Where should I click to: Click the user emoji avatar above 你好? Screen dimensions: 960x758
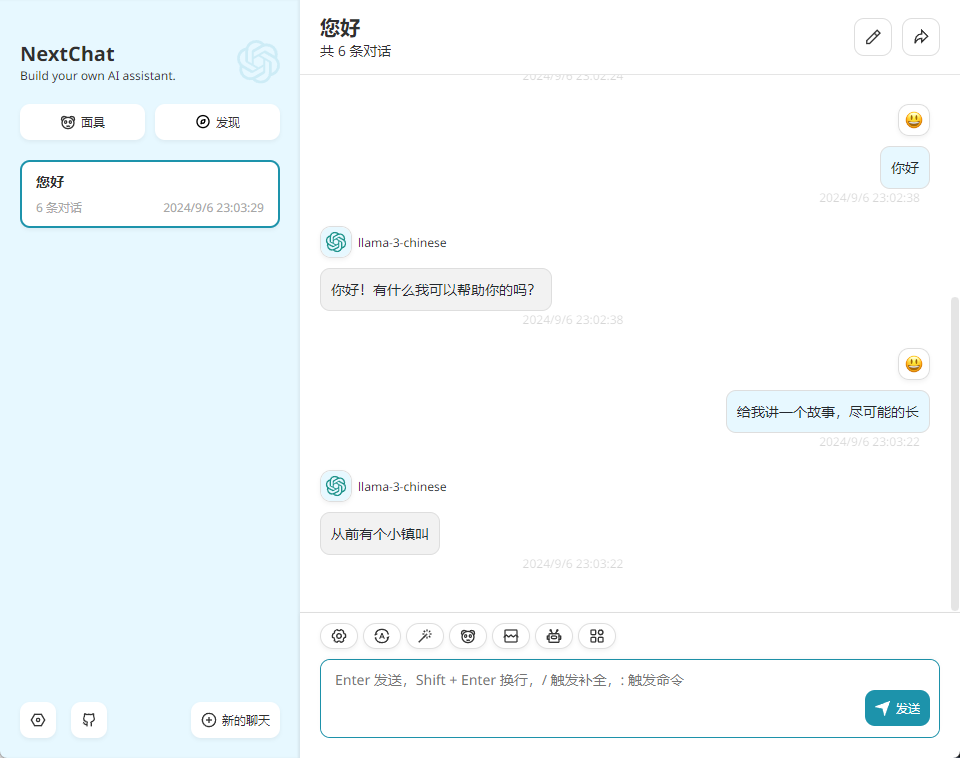pyautogui.click(x=914, y=120)
